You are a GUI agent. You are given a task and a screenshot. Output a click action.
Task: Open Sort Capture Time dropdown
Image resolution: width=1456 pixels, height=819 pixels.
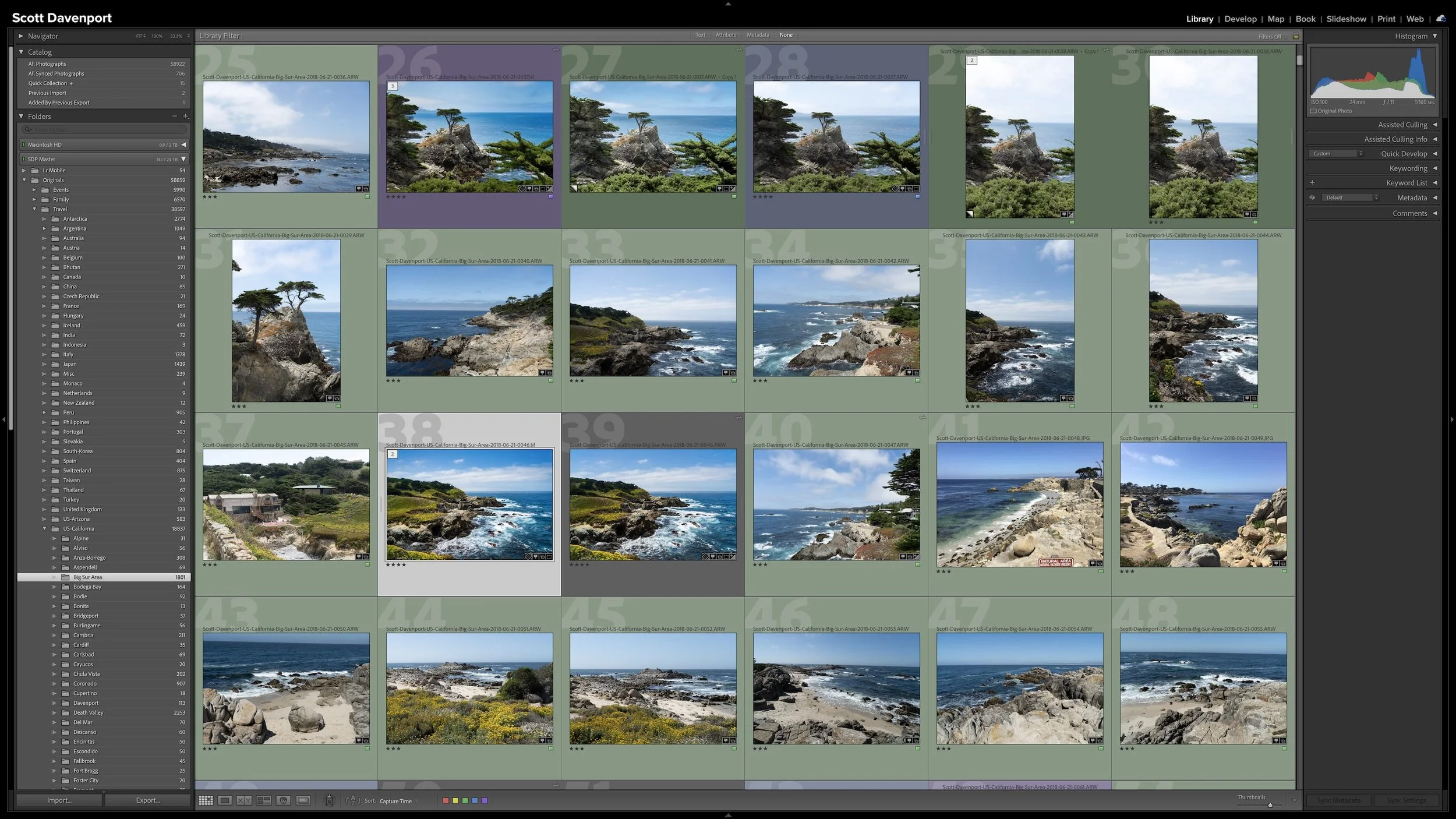point(398,801)
